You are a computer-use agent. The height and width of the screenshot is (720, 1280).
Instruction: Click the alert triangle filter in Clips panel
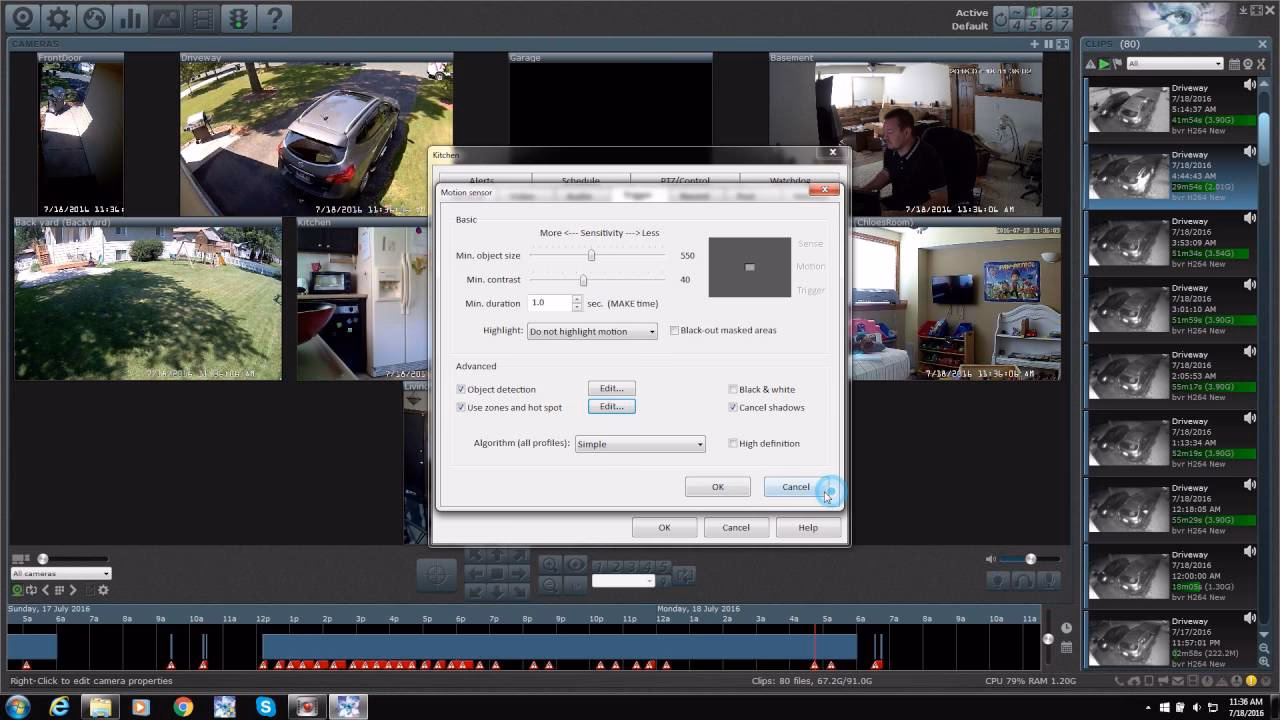click(x=1090, y=63)
